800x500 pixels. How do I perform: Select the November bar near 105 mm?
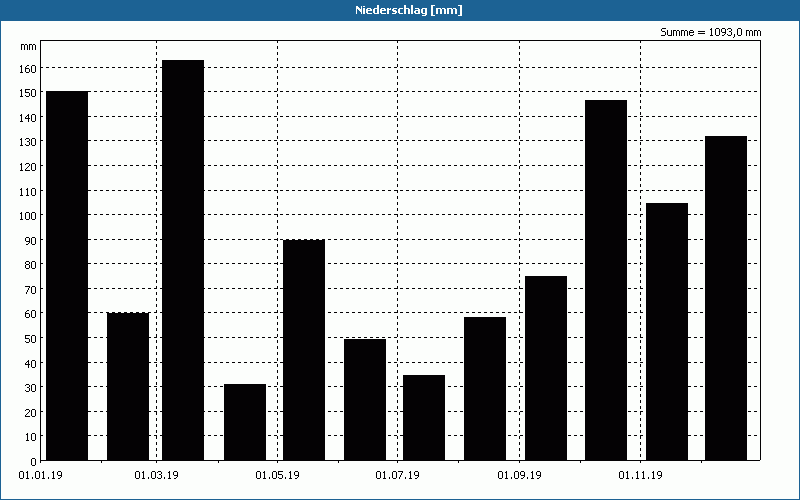667,332
